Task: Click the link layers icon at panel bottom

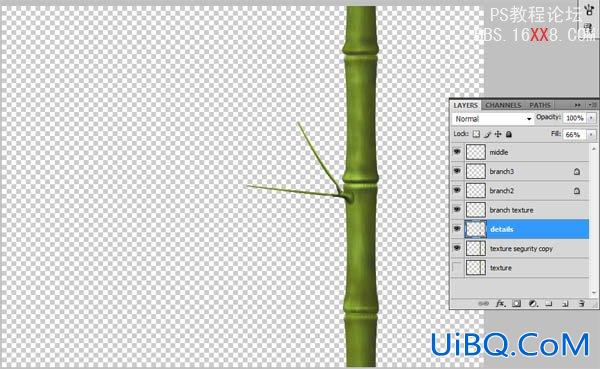Action: pos(484,304)
